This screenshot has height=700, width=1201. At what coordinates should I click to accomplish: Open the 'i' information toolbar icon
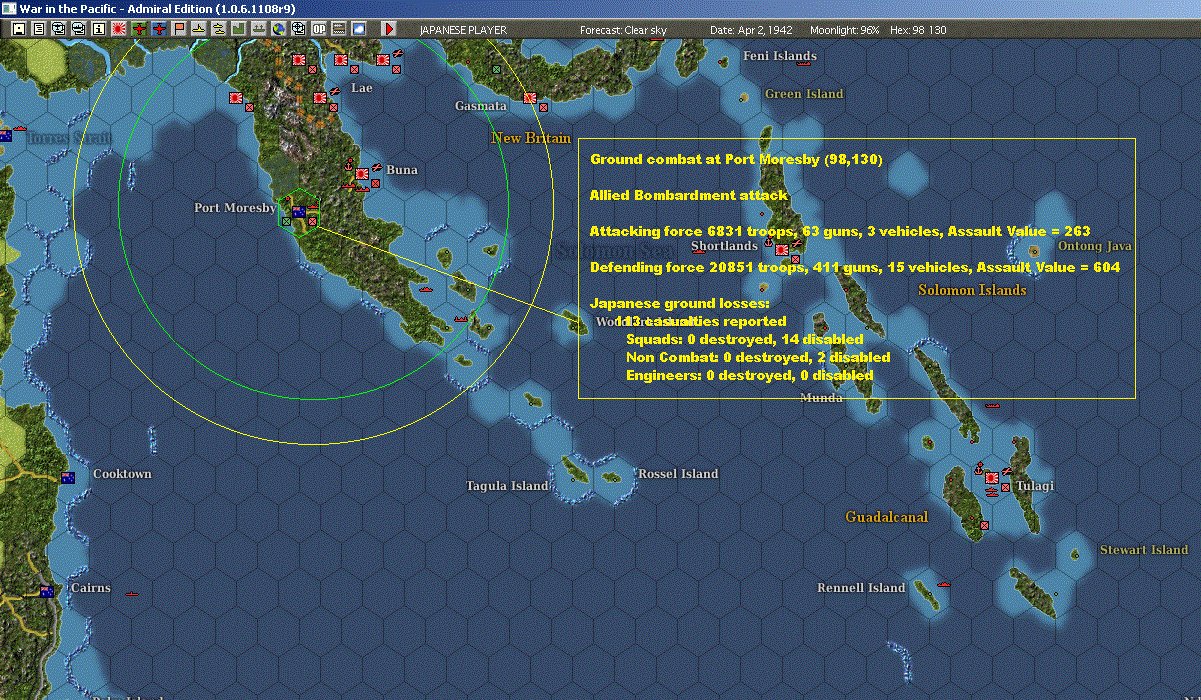tap(99, 29)
